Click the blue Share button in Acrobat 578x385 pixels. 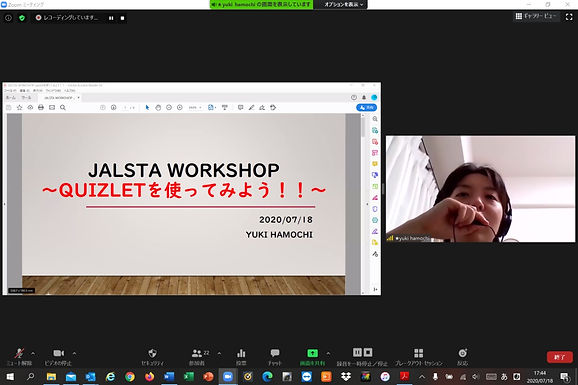tap(366, 107)
